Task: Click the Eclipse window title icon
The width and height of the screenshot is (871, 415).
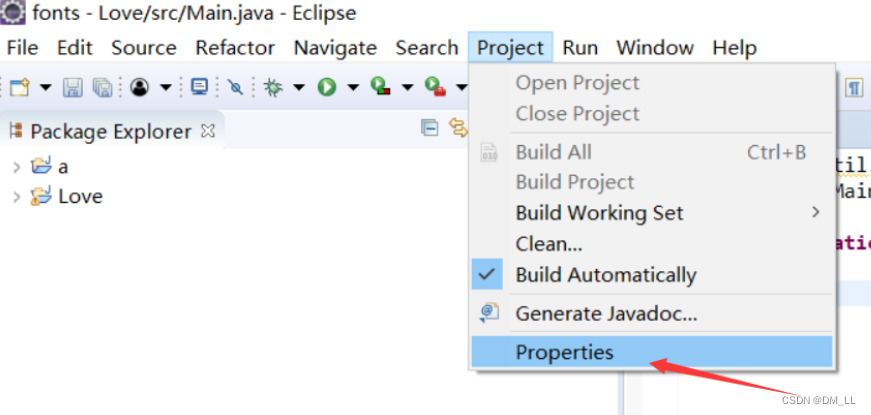Action: pos(12,12)
